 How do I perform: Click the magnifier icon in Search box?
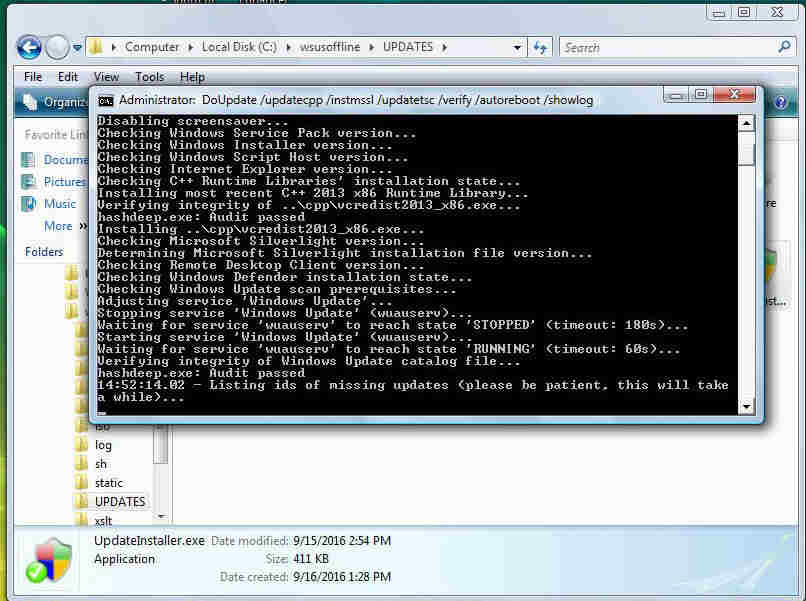click(784, 47)
